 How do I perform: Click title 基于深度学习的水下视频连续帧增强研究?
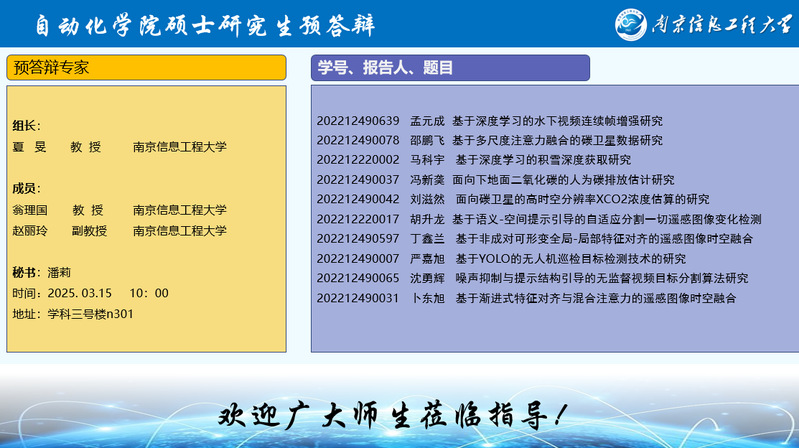[557, 121]
